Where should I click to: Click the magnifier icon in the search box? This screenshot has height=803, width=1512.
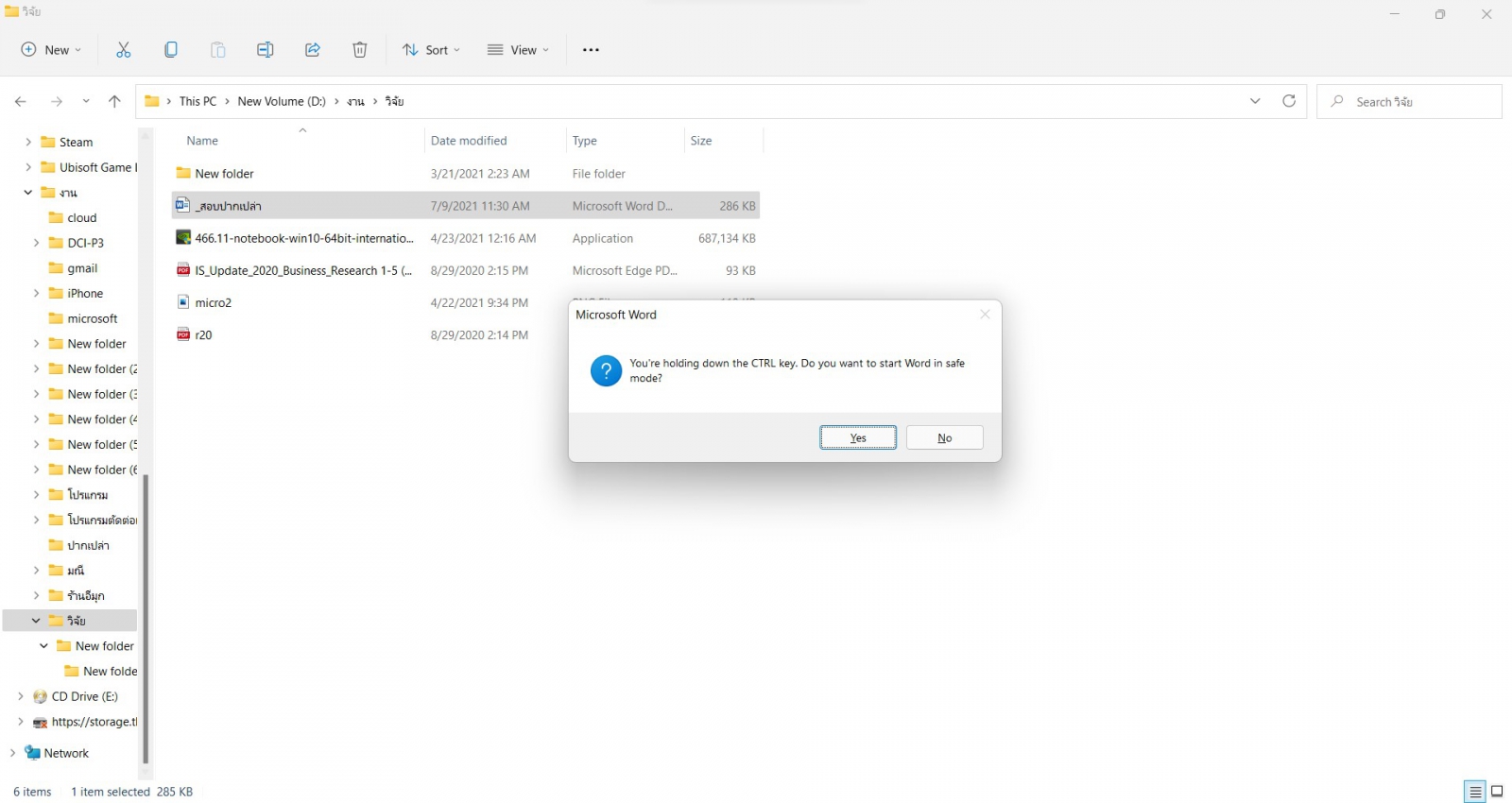tap(1337, 101)
